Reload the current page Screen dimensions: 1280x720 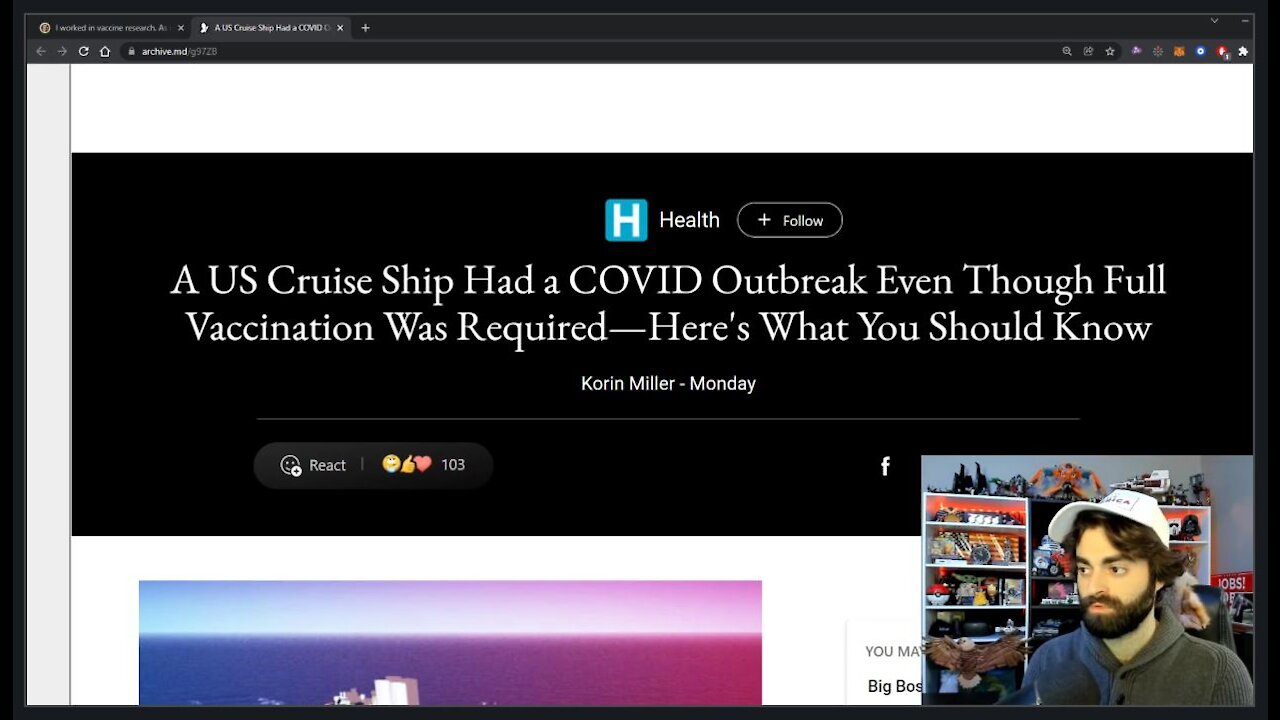[x=83, y=51]
